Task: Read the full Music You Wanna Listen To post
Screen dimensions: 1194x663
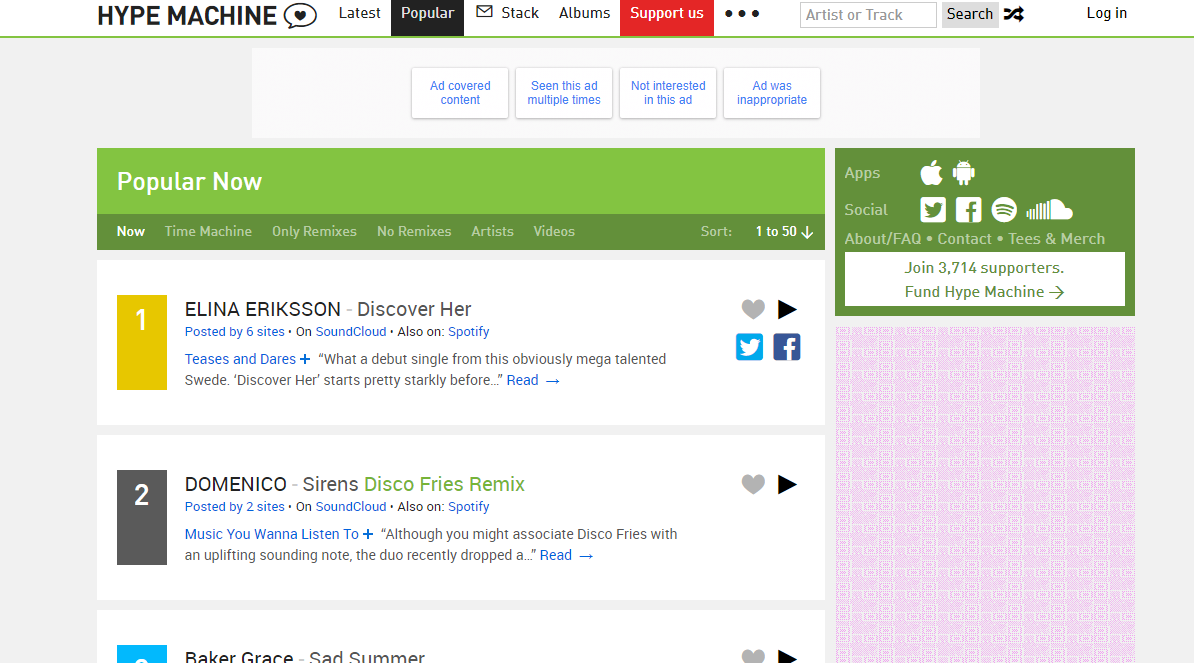Action: (x=567, y=556)
